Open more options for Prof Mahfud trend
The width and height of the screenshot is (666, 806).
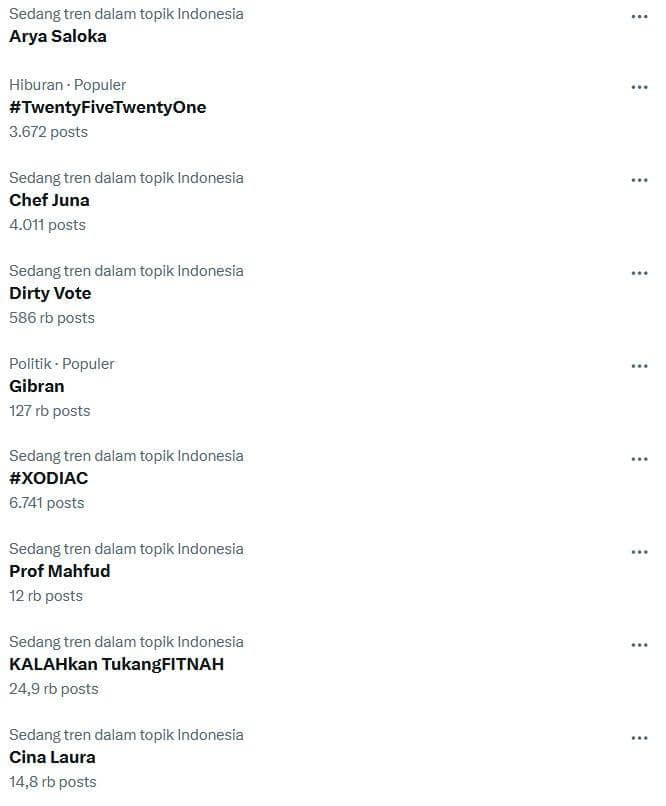click(x=639, y=553)
